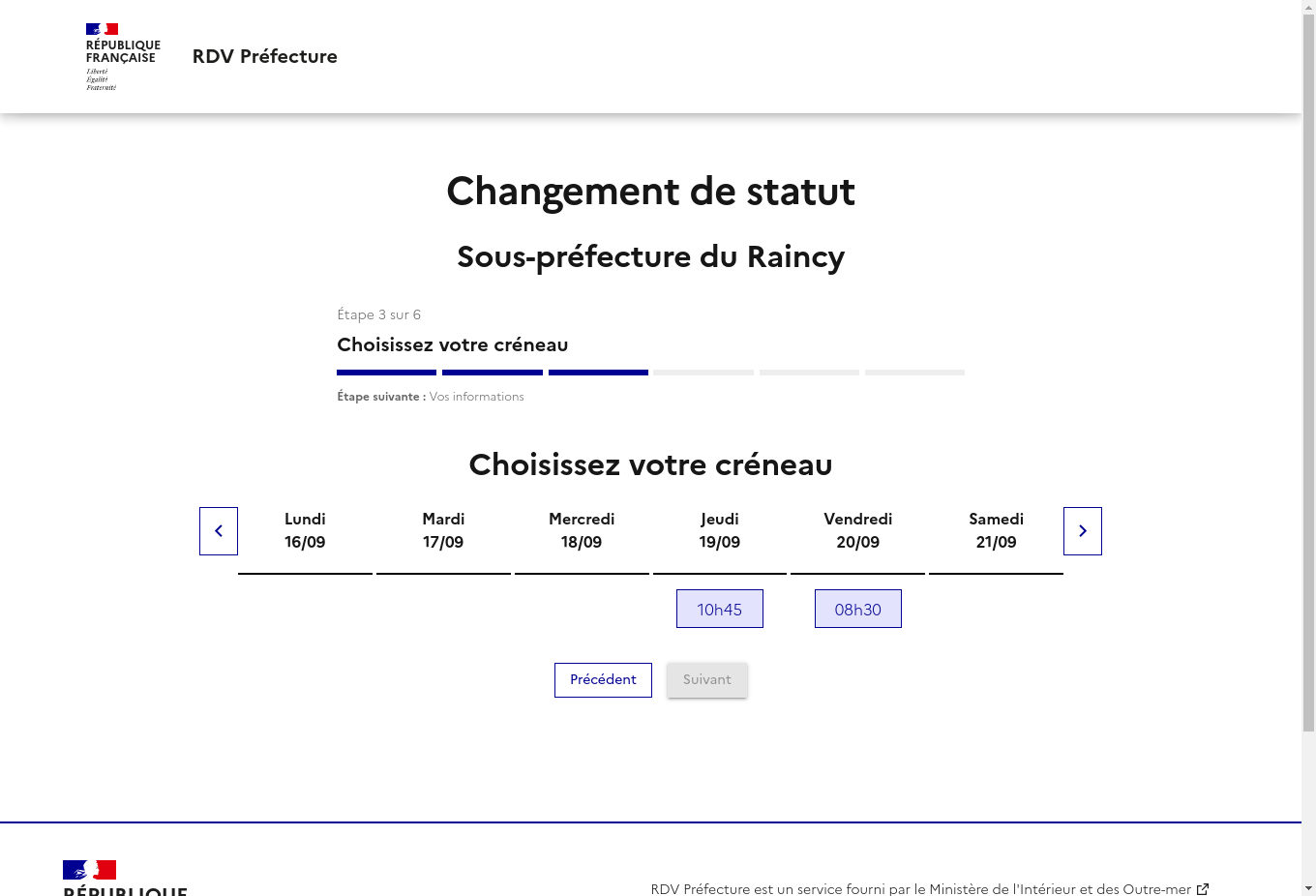Open the République Française logo in header

click(x=123, y=57)
